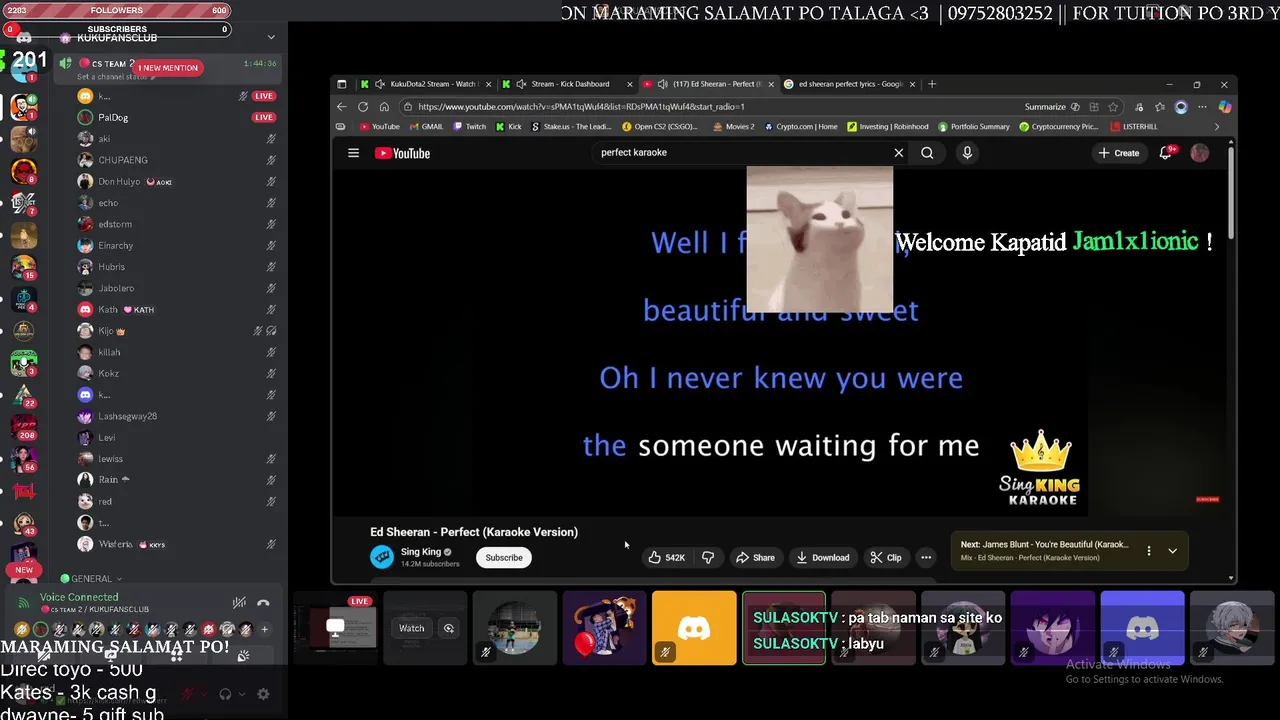Open the Discord server with badge 208
Screen dimensions: 1280x720
point(24,426)
